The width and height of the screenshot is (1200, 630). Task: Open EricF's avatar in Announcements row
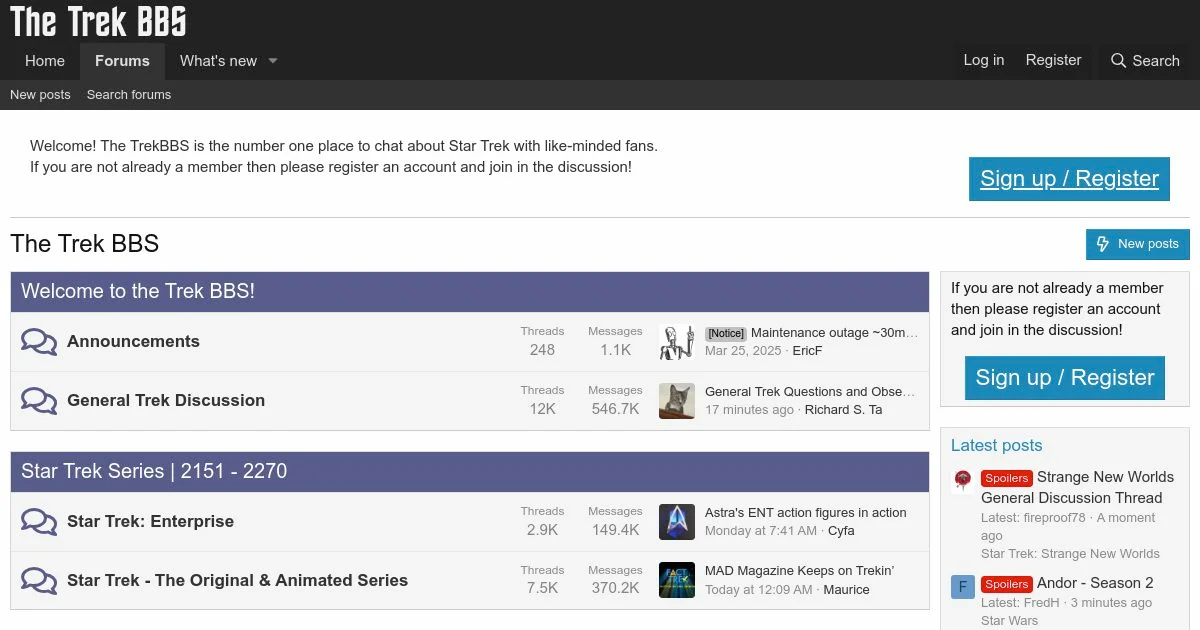[x=677, y=342]
